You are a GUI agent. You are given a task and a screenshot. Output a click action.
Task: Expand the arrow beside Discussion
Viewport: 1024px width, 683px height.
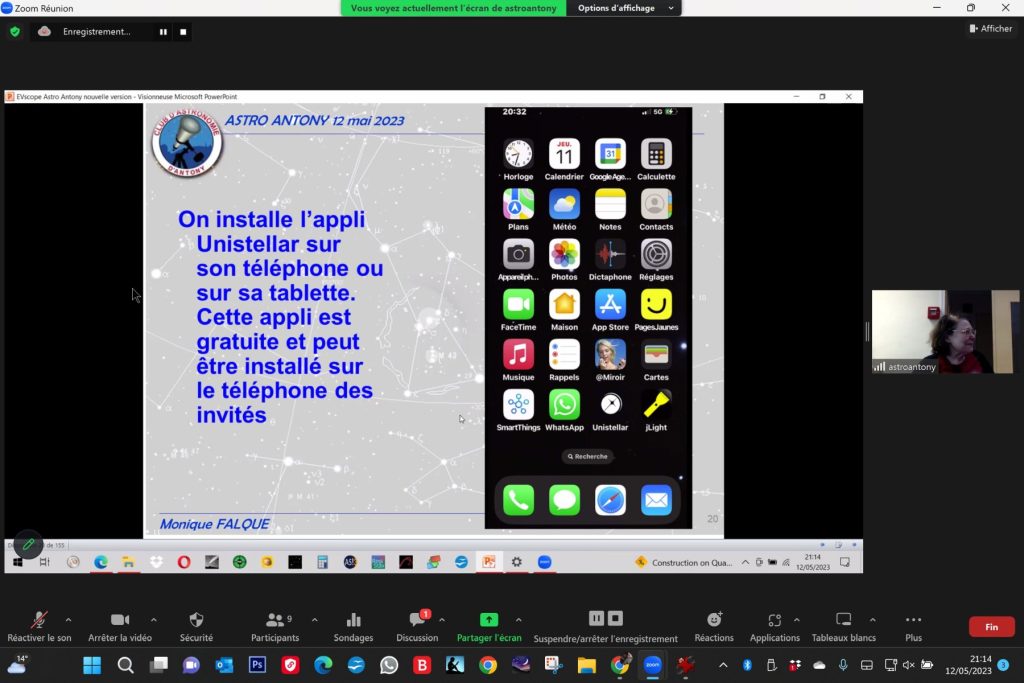[442, 620]
